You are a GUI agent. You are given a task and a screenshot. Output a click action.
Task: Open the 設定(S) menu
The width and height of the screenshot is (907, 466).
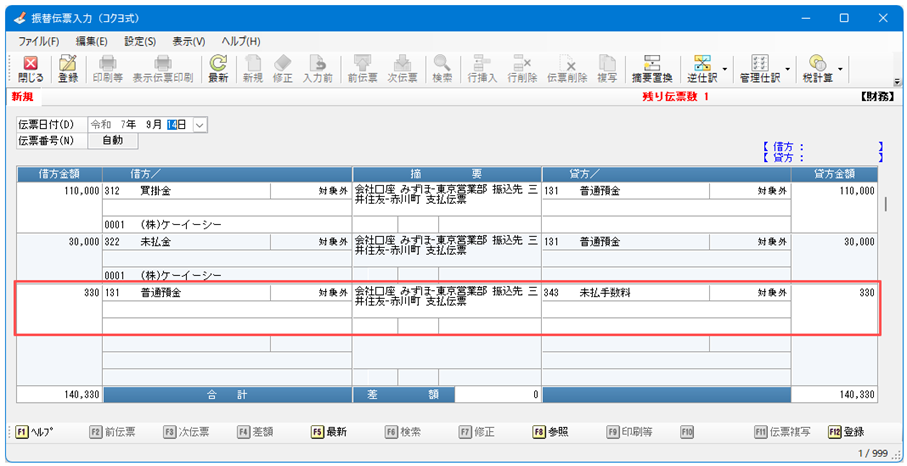[140, 41]
